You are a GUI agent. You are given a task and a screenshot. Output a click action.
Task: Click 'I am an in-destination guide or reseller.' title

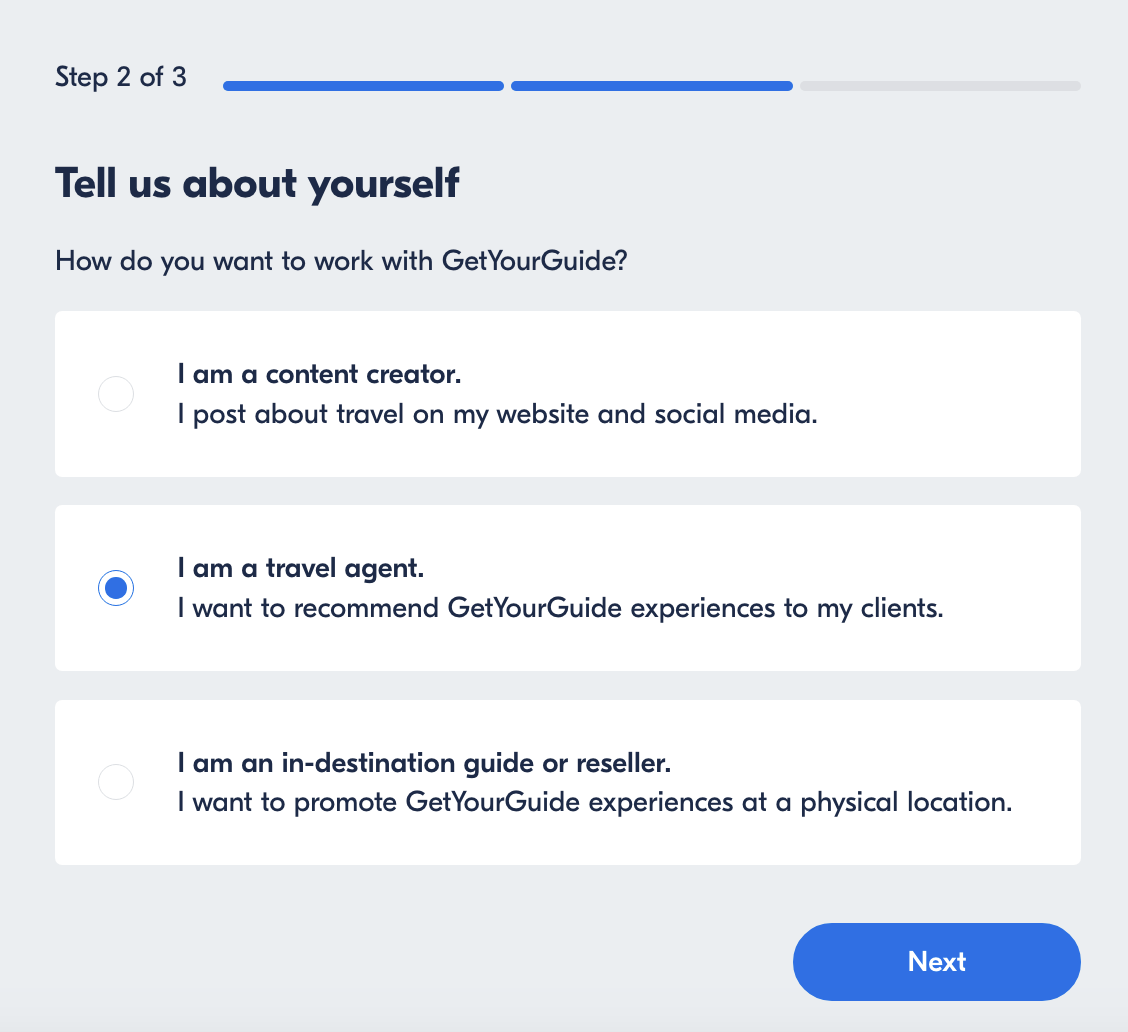pyautogui.click(x=424, y=762)
